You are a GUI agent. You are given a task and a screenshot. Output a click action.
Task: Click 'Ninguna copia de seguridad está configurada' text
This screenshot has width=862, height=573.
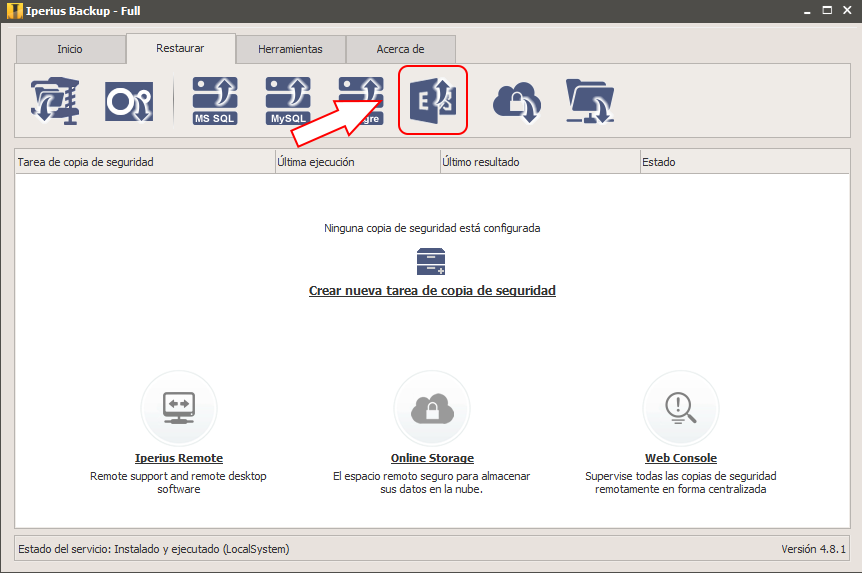[x=432, y=228]
